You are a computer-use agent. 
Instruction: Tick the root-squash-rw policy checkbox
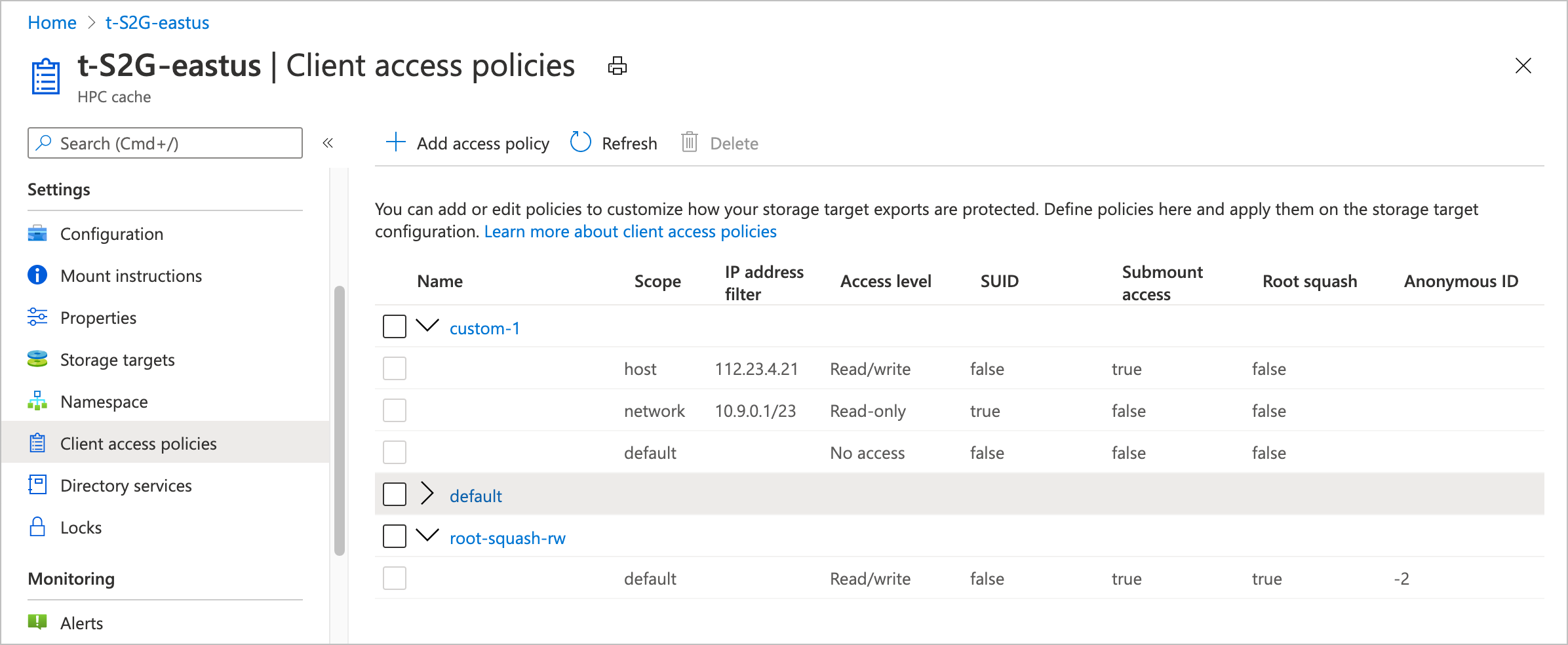pyautogui.click(x=395, y=536)
